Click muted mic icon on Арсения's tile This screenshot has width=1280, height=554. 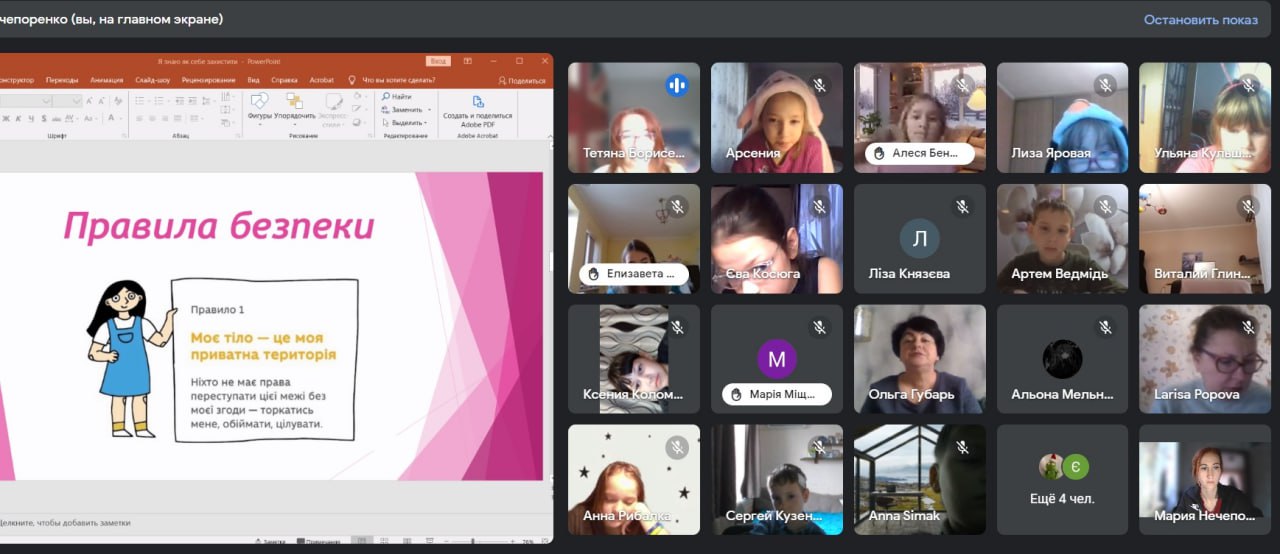point(820,85)
